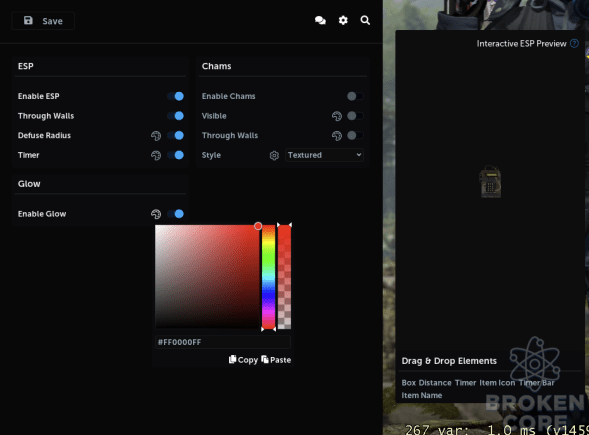Open the Chams Through Walls palette icon

point(337,136)
